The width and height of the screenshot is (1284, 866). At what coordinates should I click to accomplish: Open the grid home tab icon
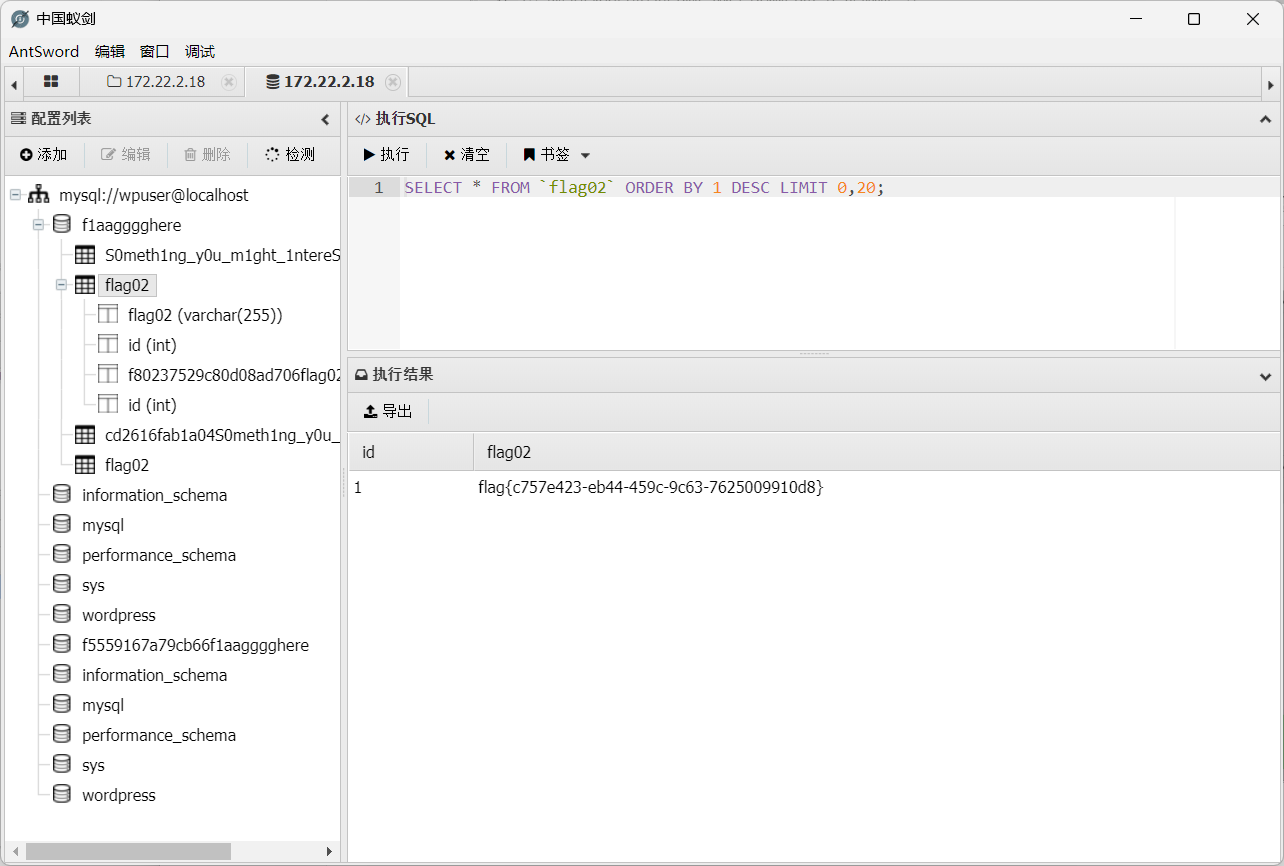(x=51, y=82)
